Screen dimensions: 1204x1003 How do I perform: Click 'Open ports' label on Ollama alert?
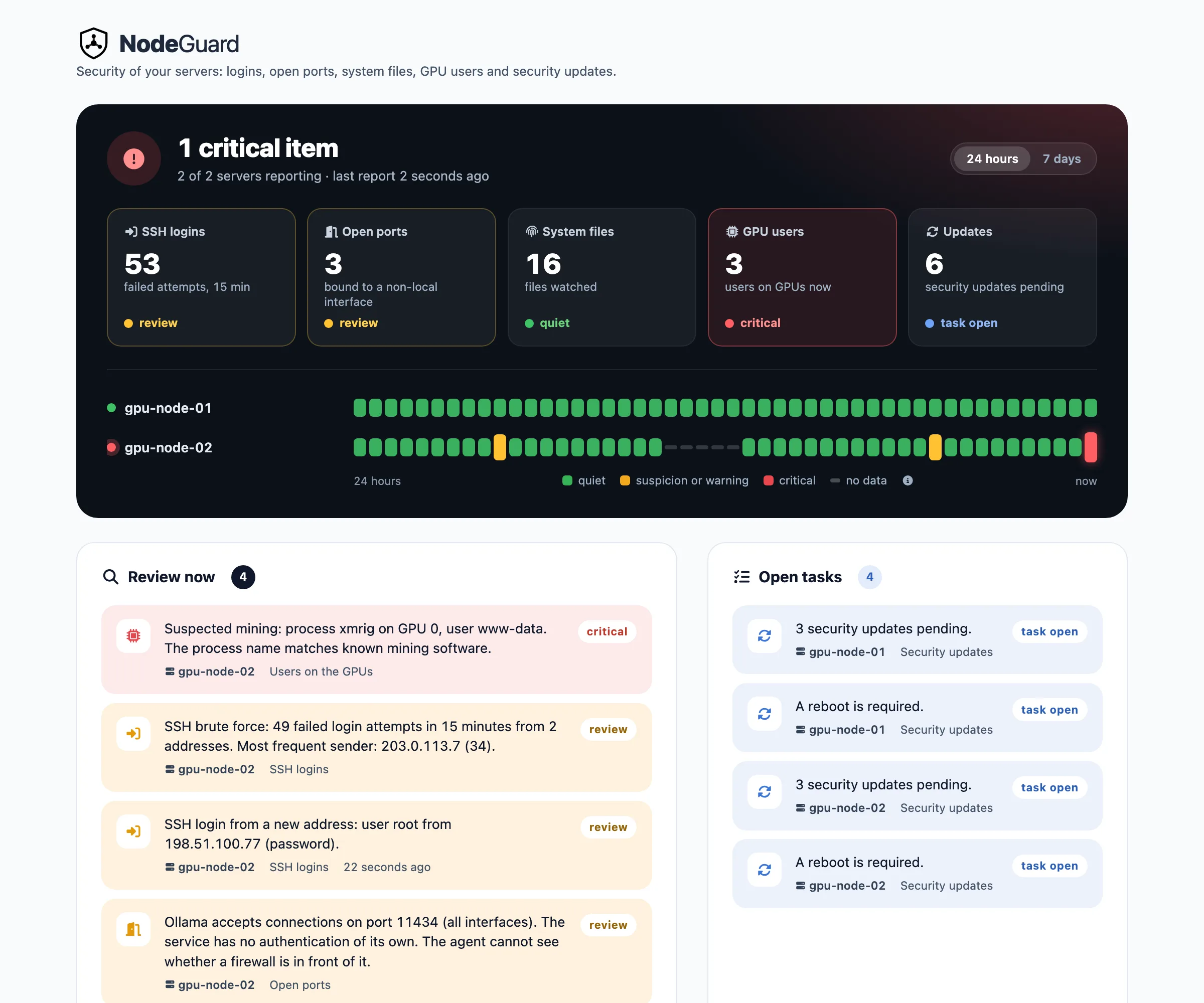[300, 985]
